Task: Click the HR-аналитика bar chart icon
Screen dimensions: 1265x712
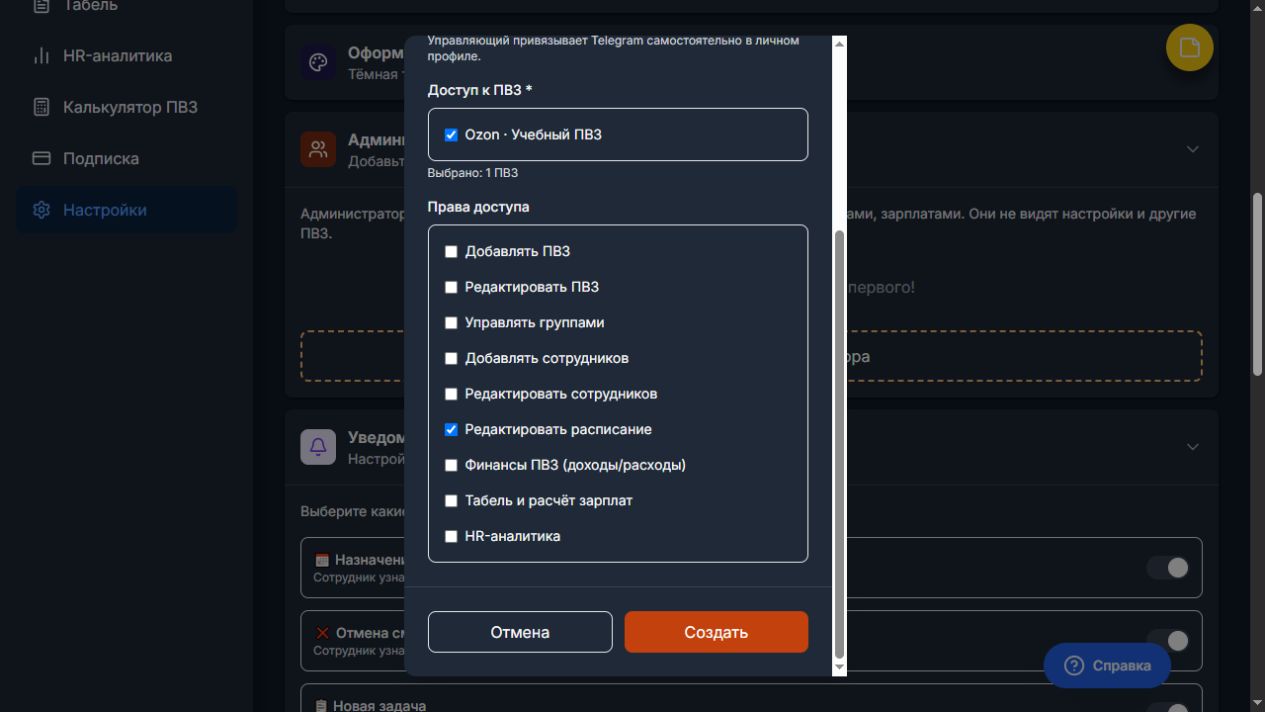Action: [x=41, y=56]
